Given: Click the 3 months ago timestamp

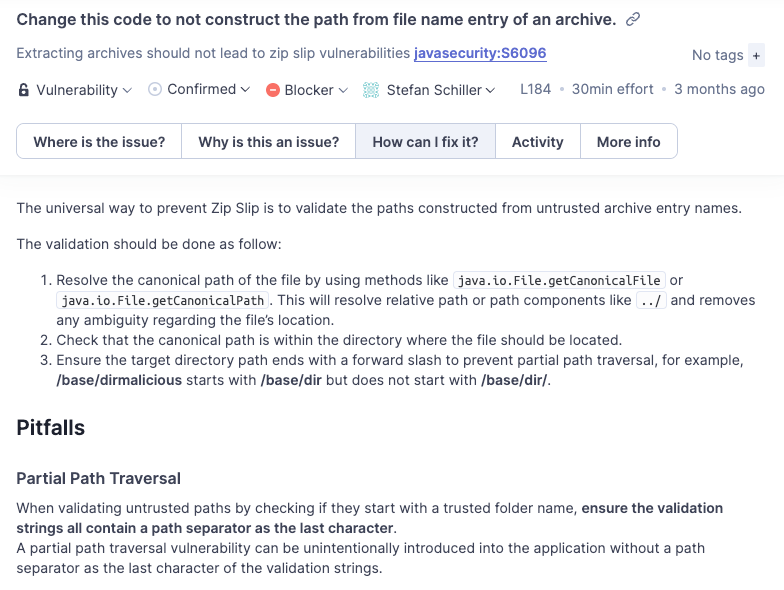Looking at the screenshot, I should [719, 89].
